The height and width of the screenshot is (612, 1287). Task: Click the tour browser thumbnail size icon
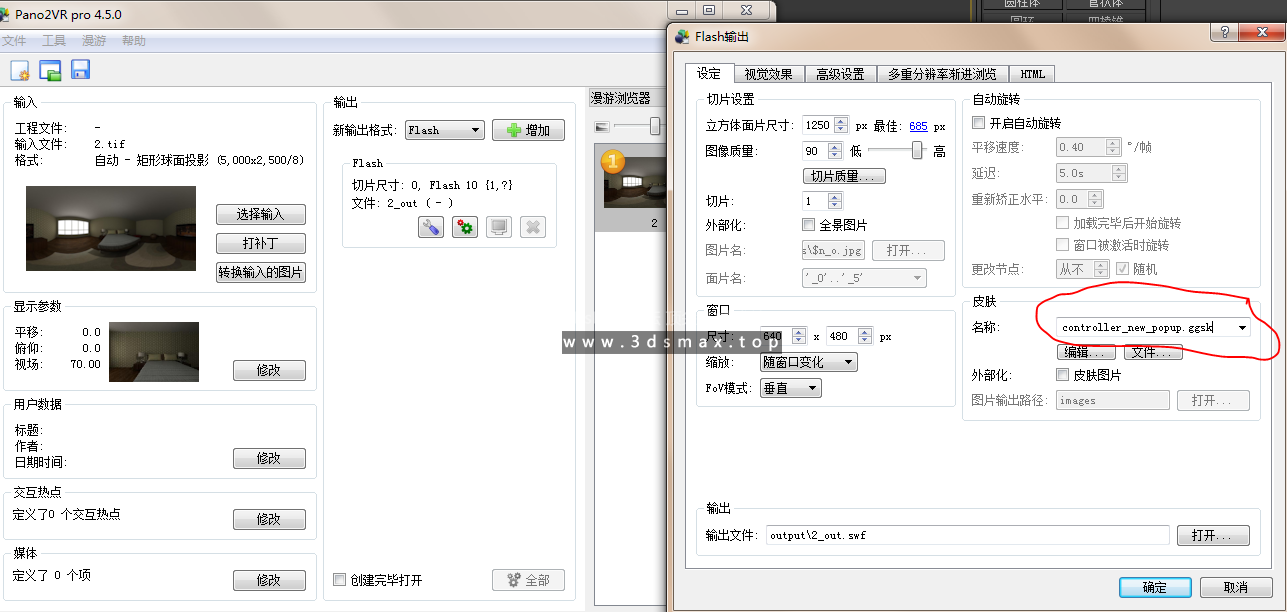pyautogui.click(x=601, y=126)
